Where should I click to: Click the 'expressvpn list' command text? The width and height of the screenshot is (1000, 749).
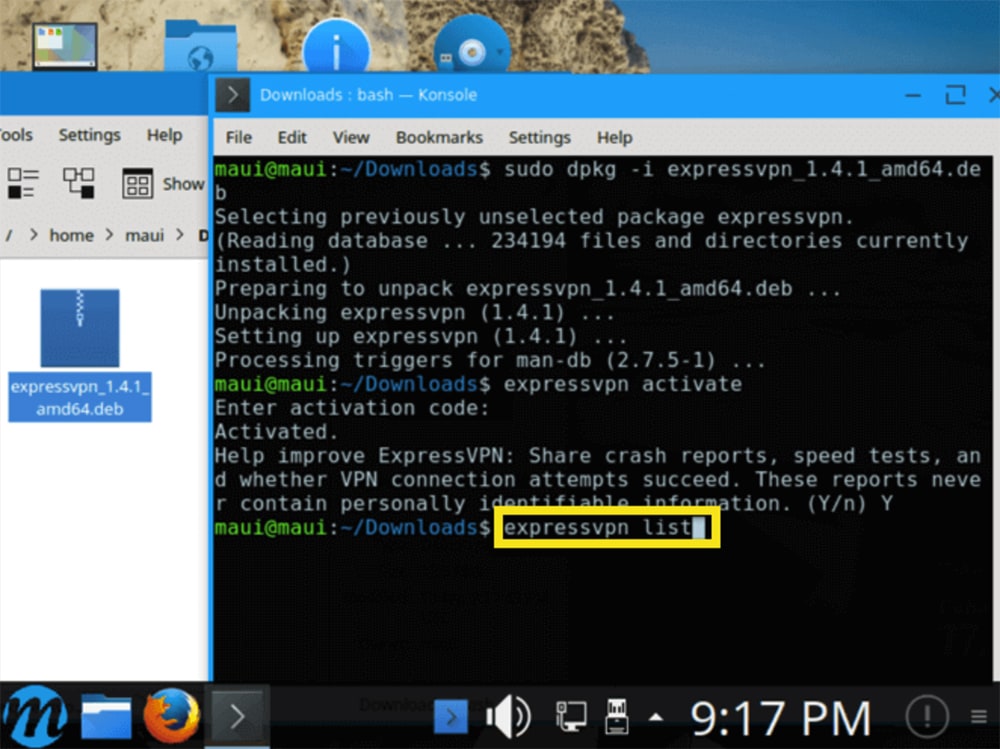tap(598, 528)
